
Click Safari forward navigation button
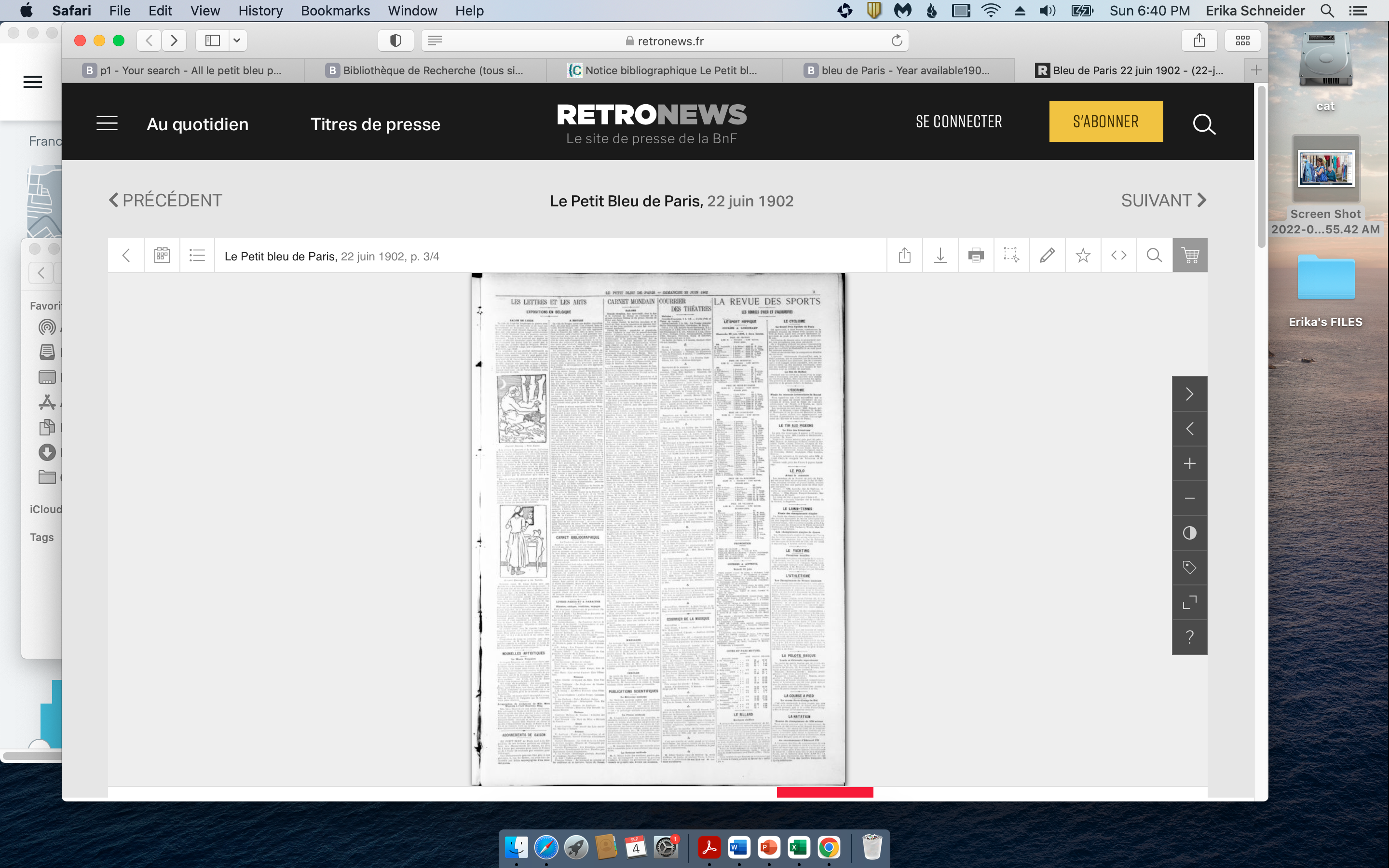174,41
